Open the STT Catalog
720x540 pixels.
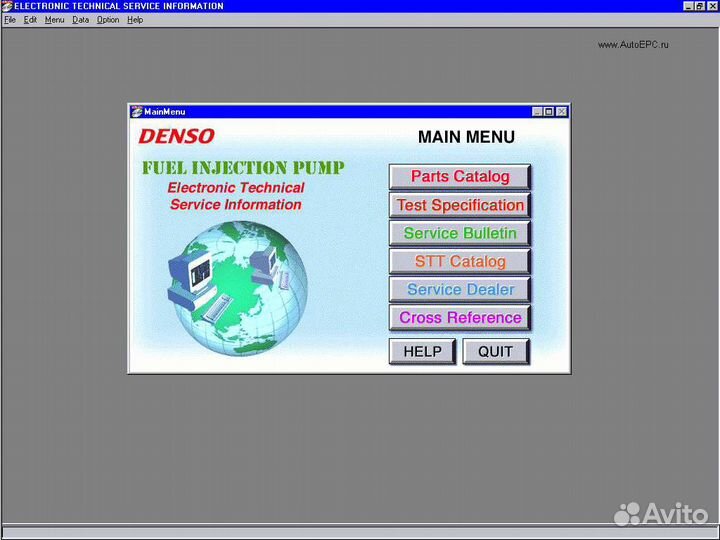(x=460, y=261)
